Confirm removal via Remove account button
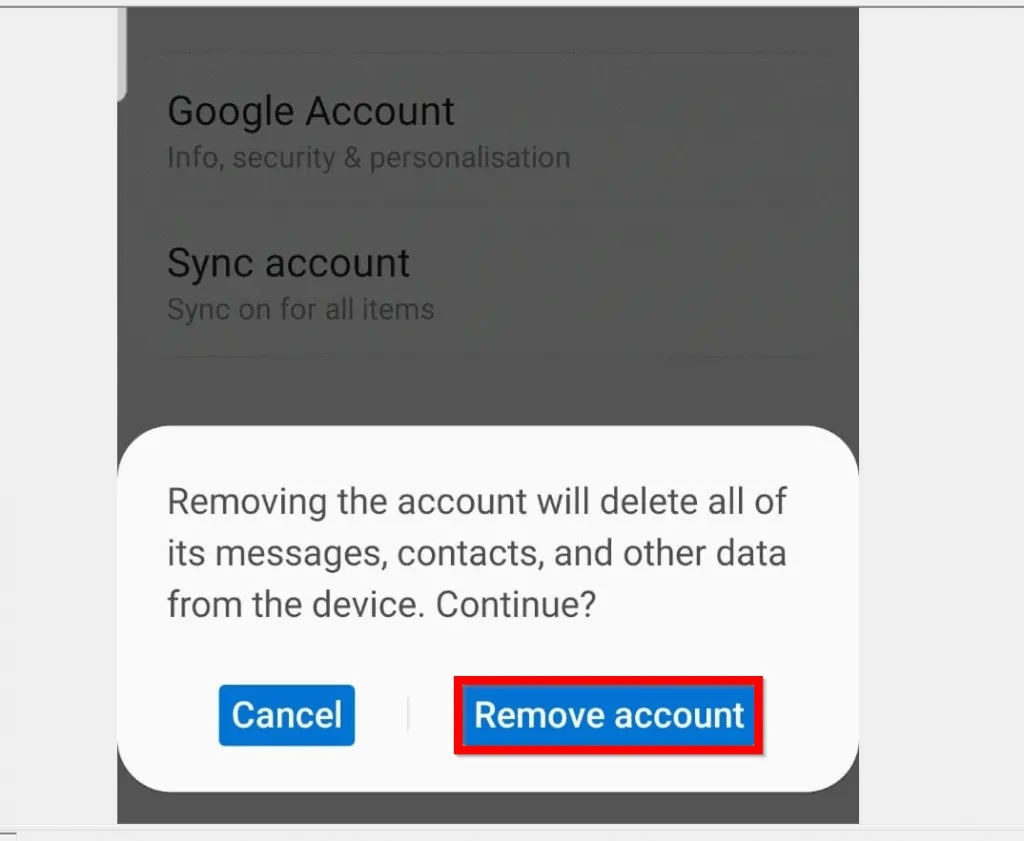 coord(608,714)
